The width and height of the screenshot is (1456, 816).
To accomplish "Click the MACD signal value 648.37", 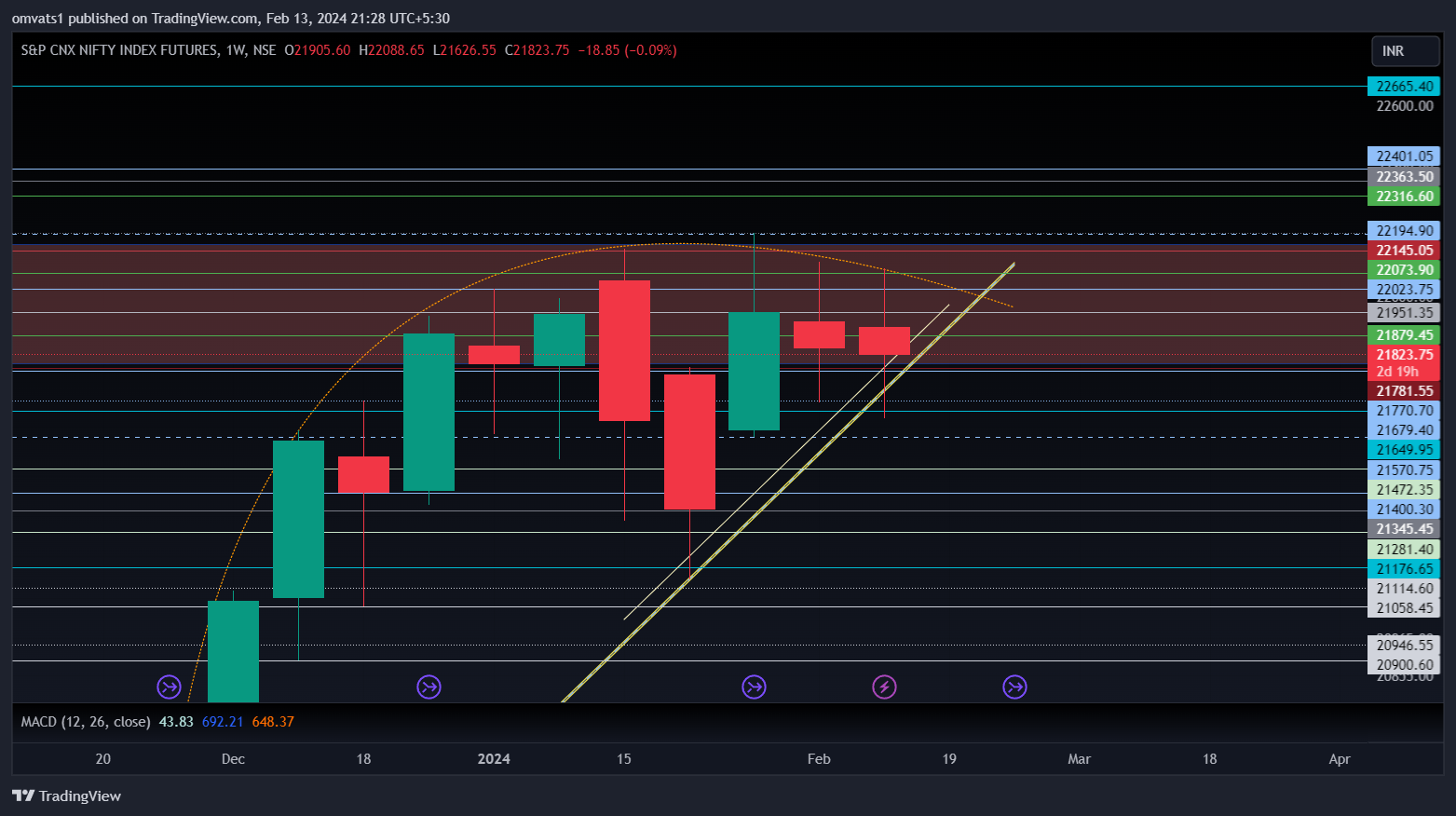I will [x=273, y=722].
